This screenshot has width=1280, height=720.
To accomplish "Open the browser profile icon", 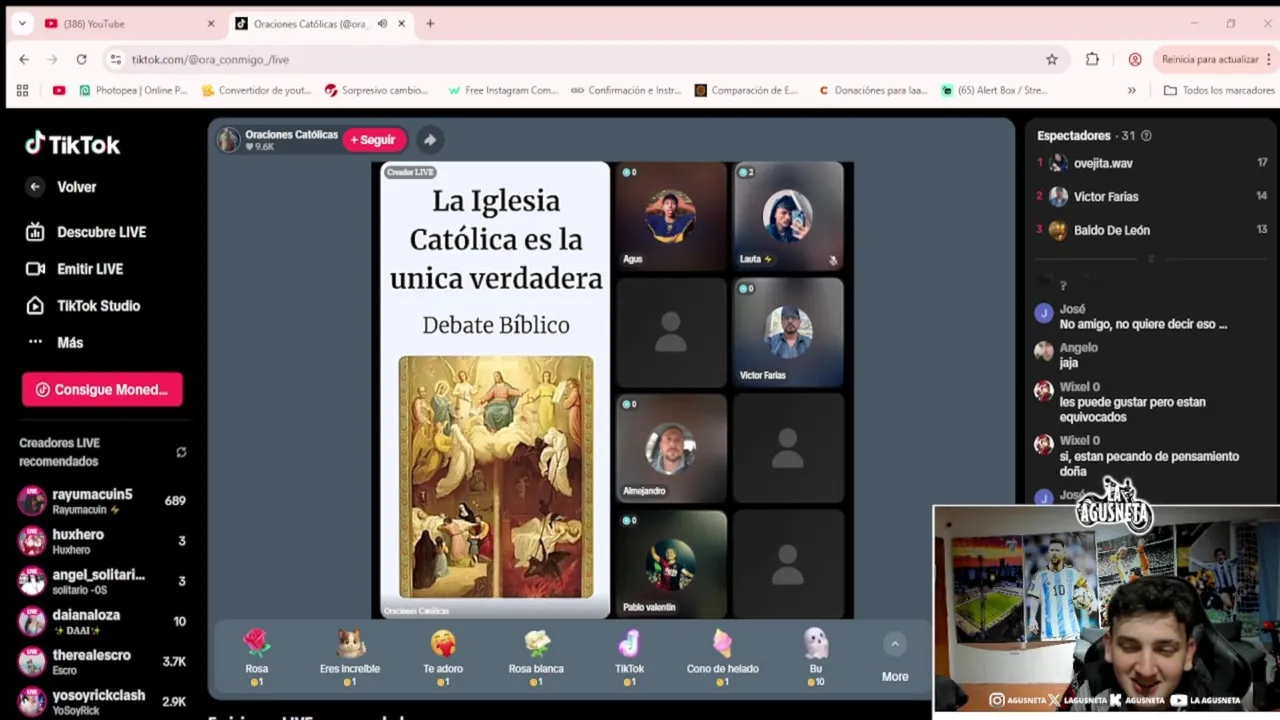I will click(1135, 60).
